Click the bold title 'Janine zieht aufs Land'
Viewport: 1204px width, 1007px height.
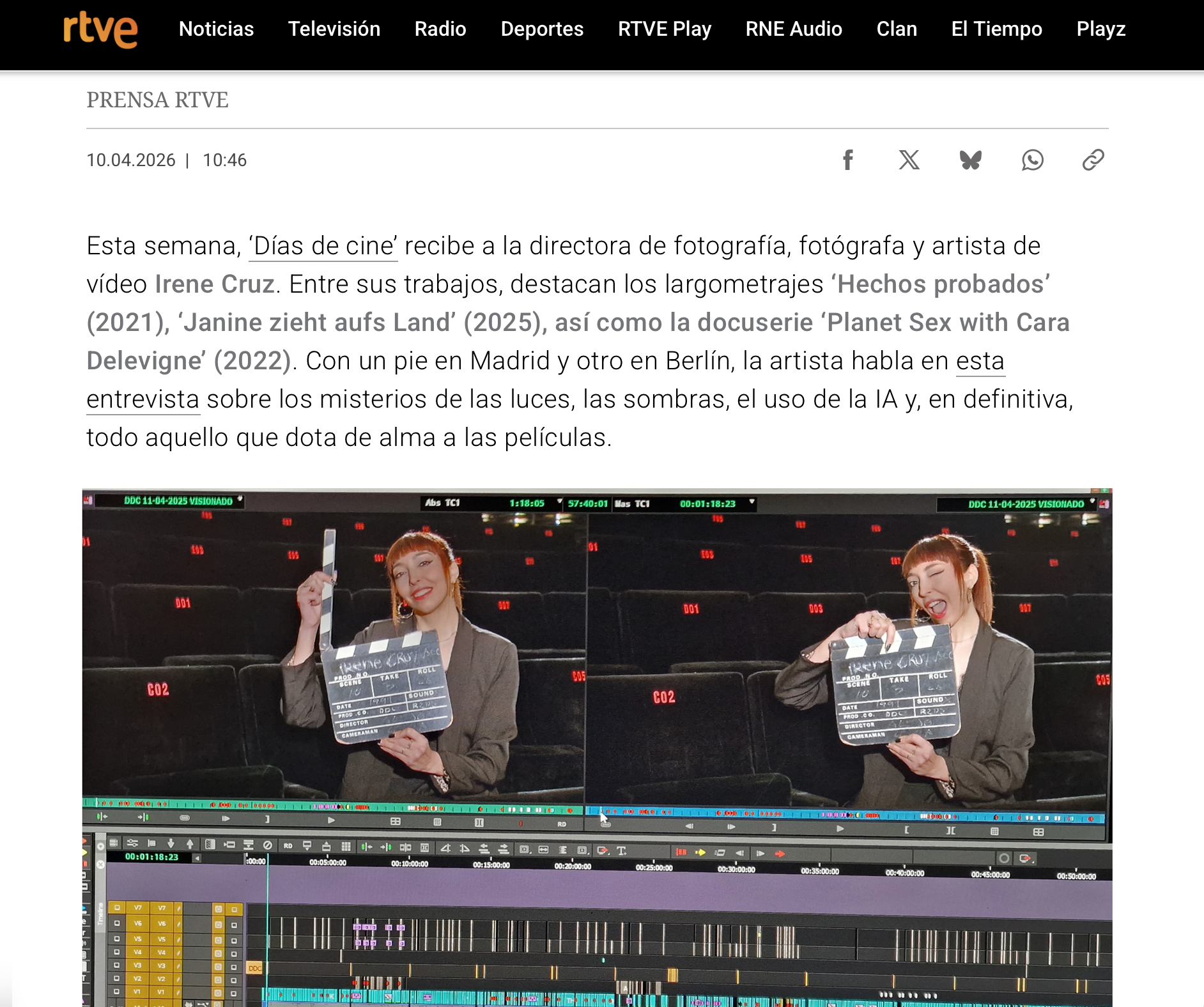click(316, 323)
